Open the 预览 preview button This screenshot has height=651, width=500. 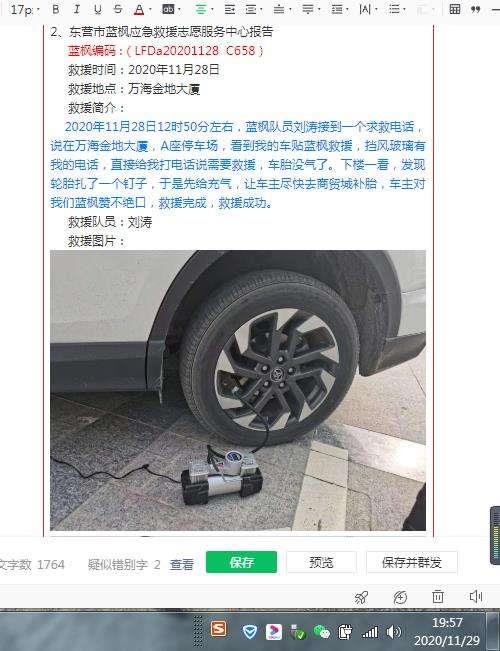click(x=321, y=563)
